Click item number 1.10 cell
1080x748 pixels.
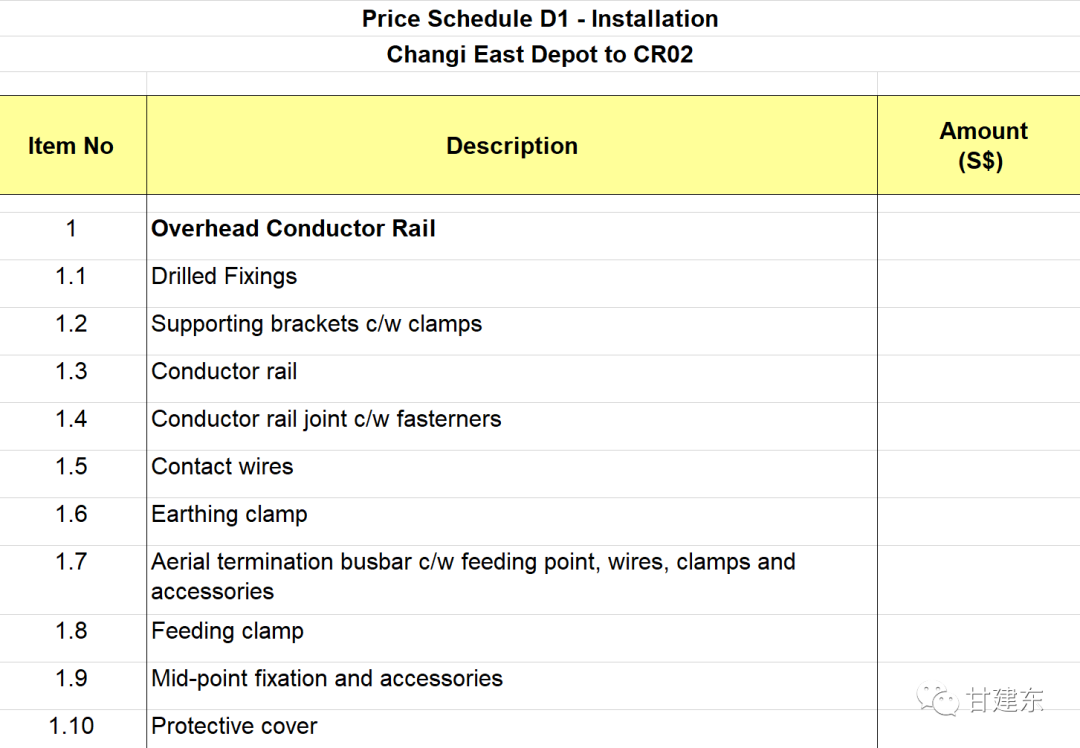click(x=73, y=729)
